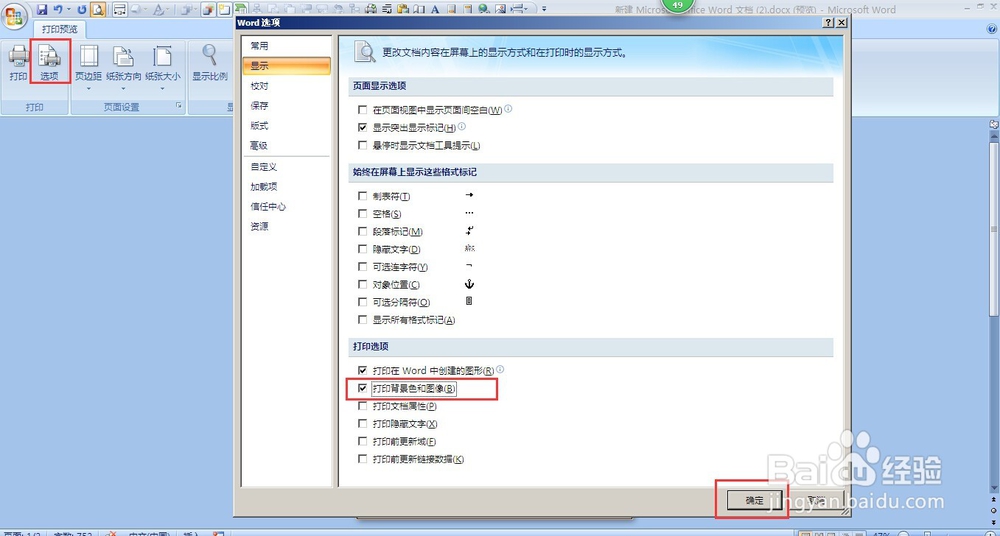Toggle 打印背景色和图像 checkbox
Screen dimensions: 1000x536
(x=362, y=388)
